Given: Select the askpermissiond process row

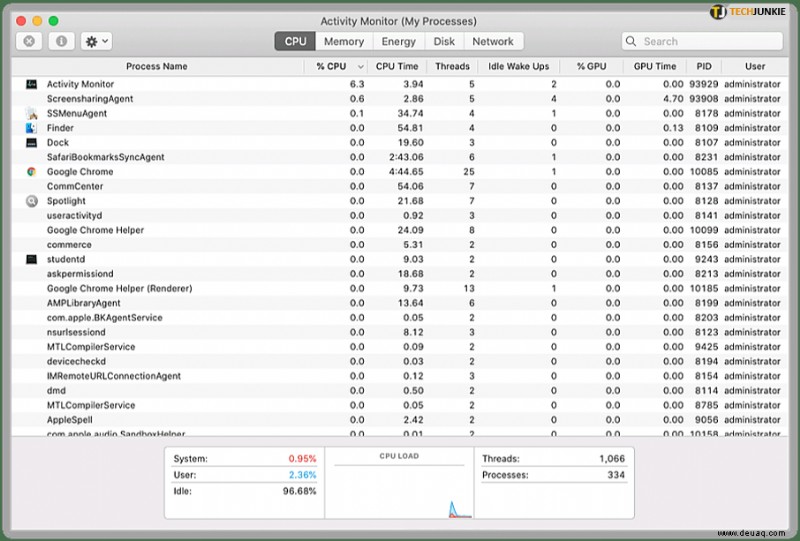Looking at the screenshot, I should tap(399, 274).
